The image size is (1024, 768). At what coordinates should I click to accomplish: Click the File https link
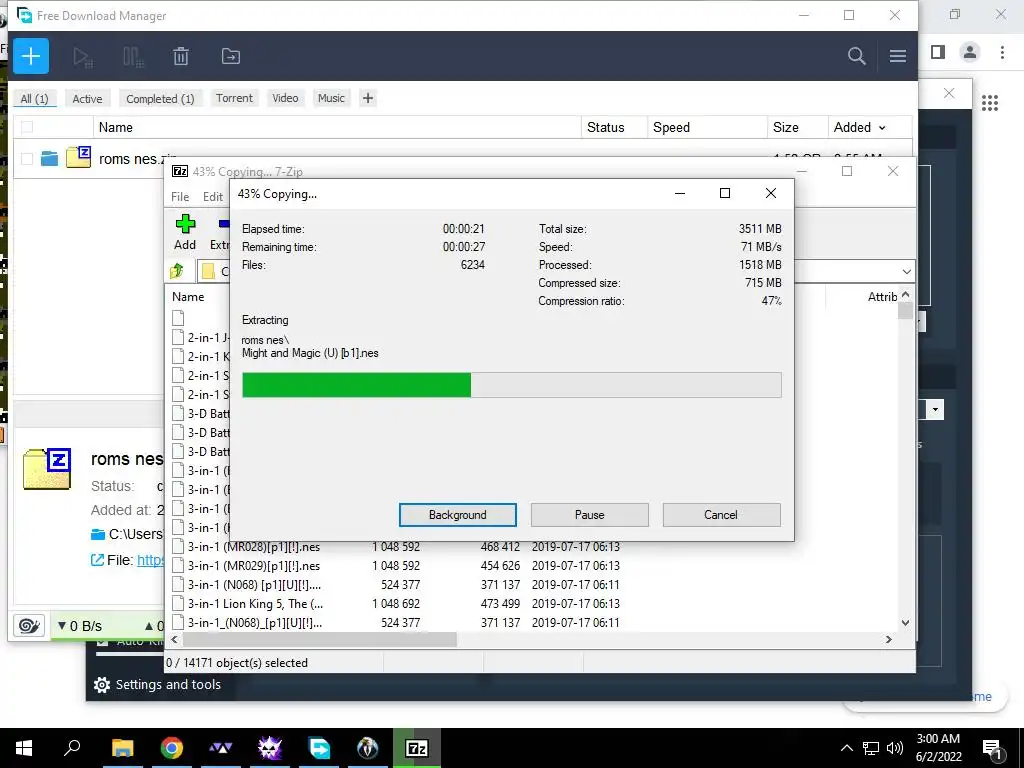tap(150, 560)
